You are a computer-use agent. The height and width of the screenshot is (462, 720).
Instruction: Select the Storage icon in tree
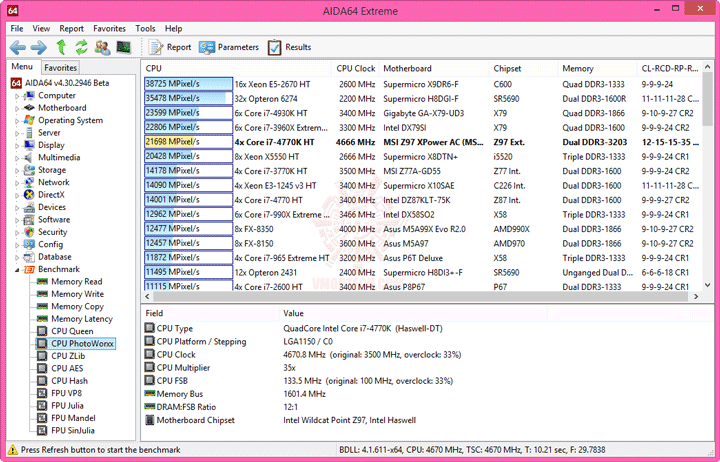[x=29, y=170]
